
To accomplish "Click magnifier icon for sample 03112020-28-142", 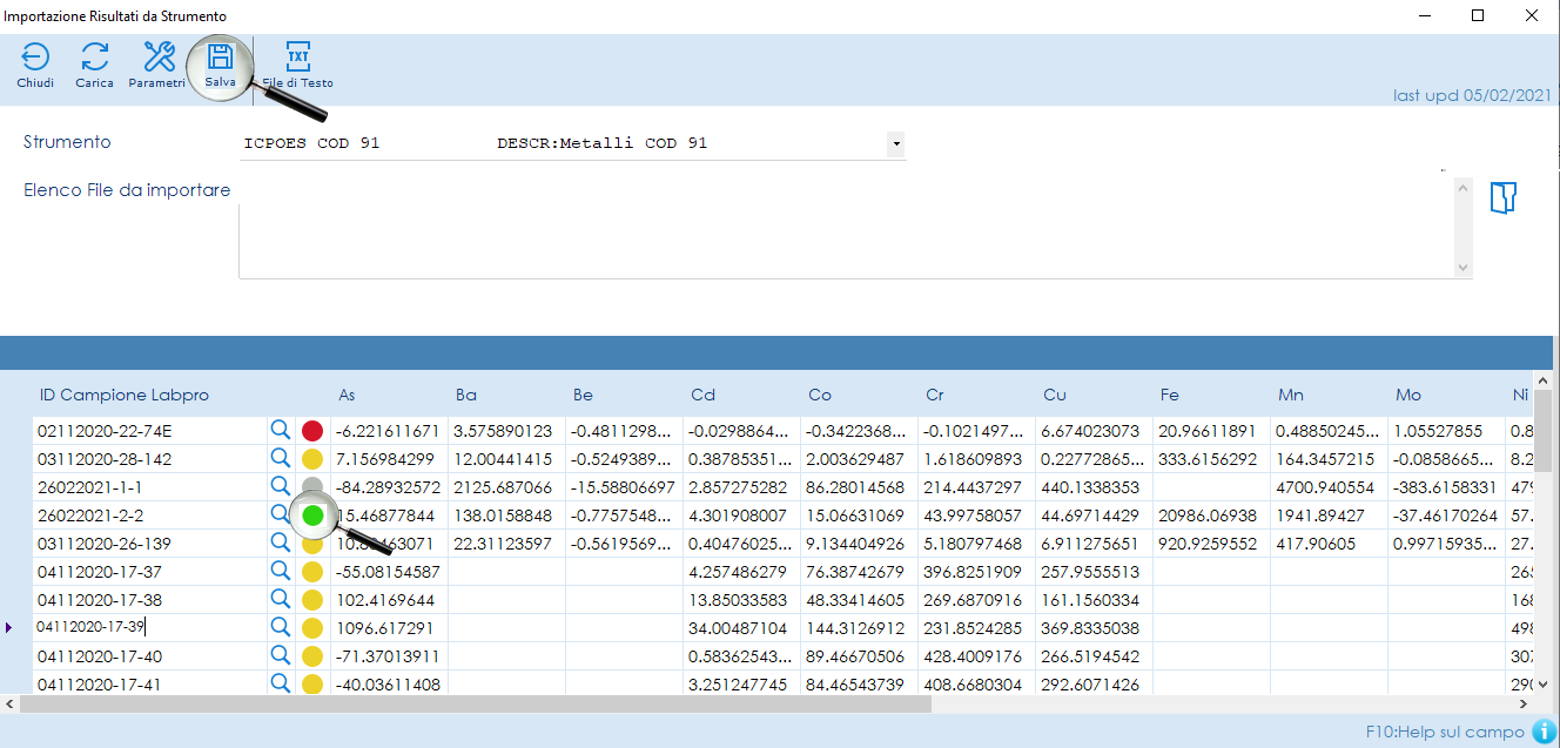I will coord(280,459).
